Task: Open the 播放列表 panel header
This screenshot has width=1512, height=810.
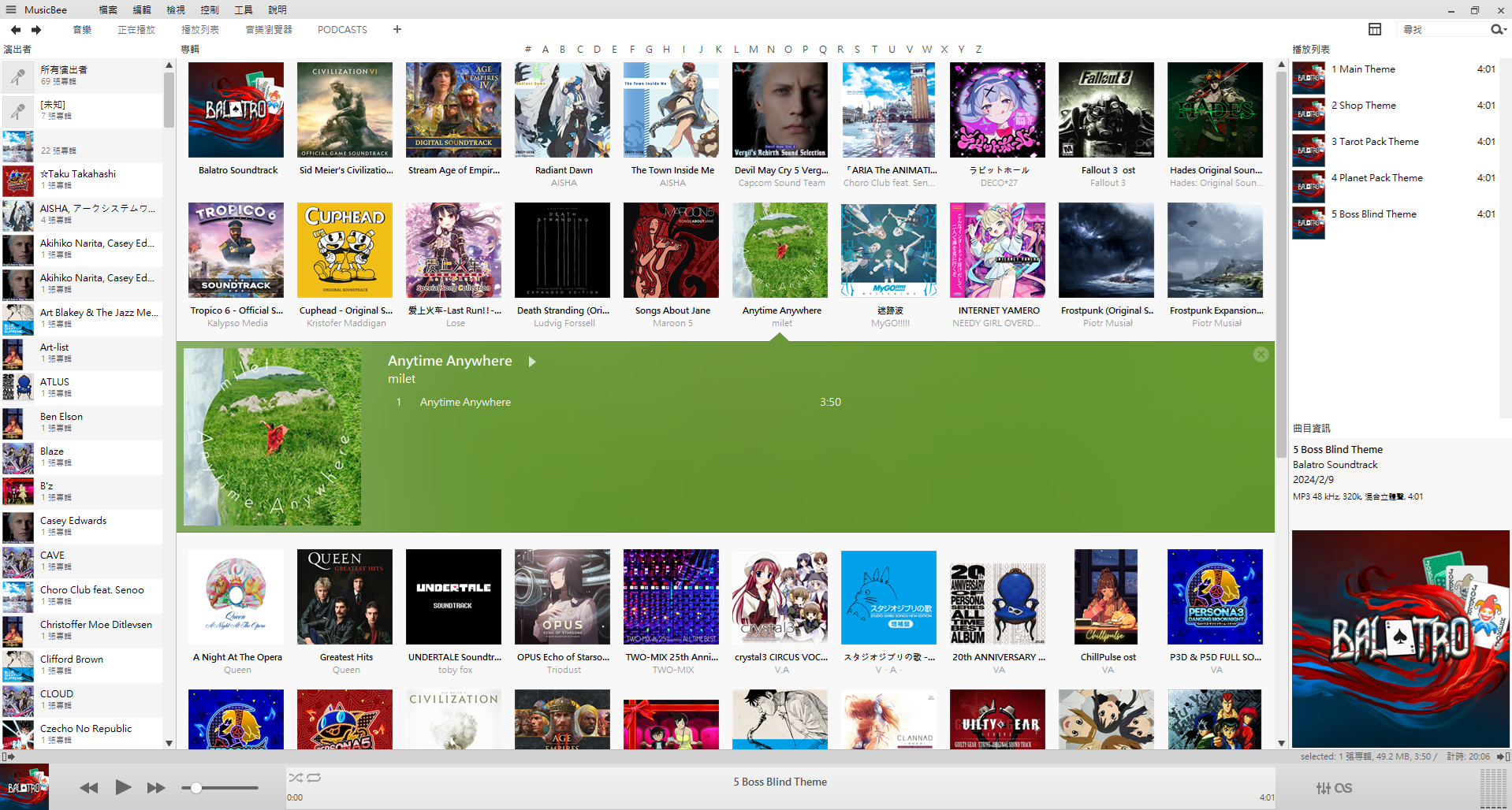Action: (1311, 49)
